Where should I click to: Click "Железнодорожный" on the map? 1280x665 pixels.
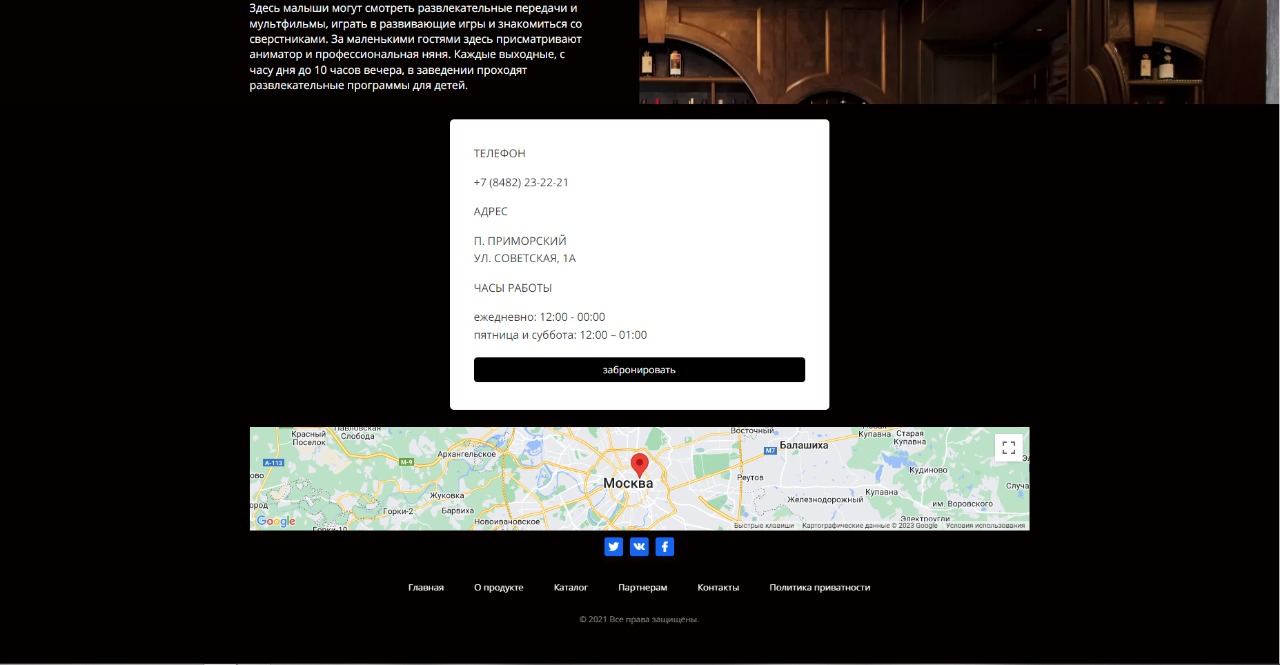[825, 499]
